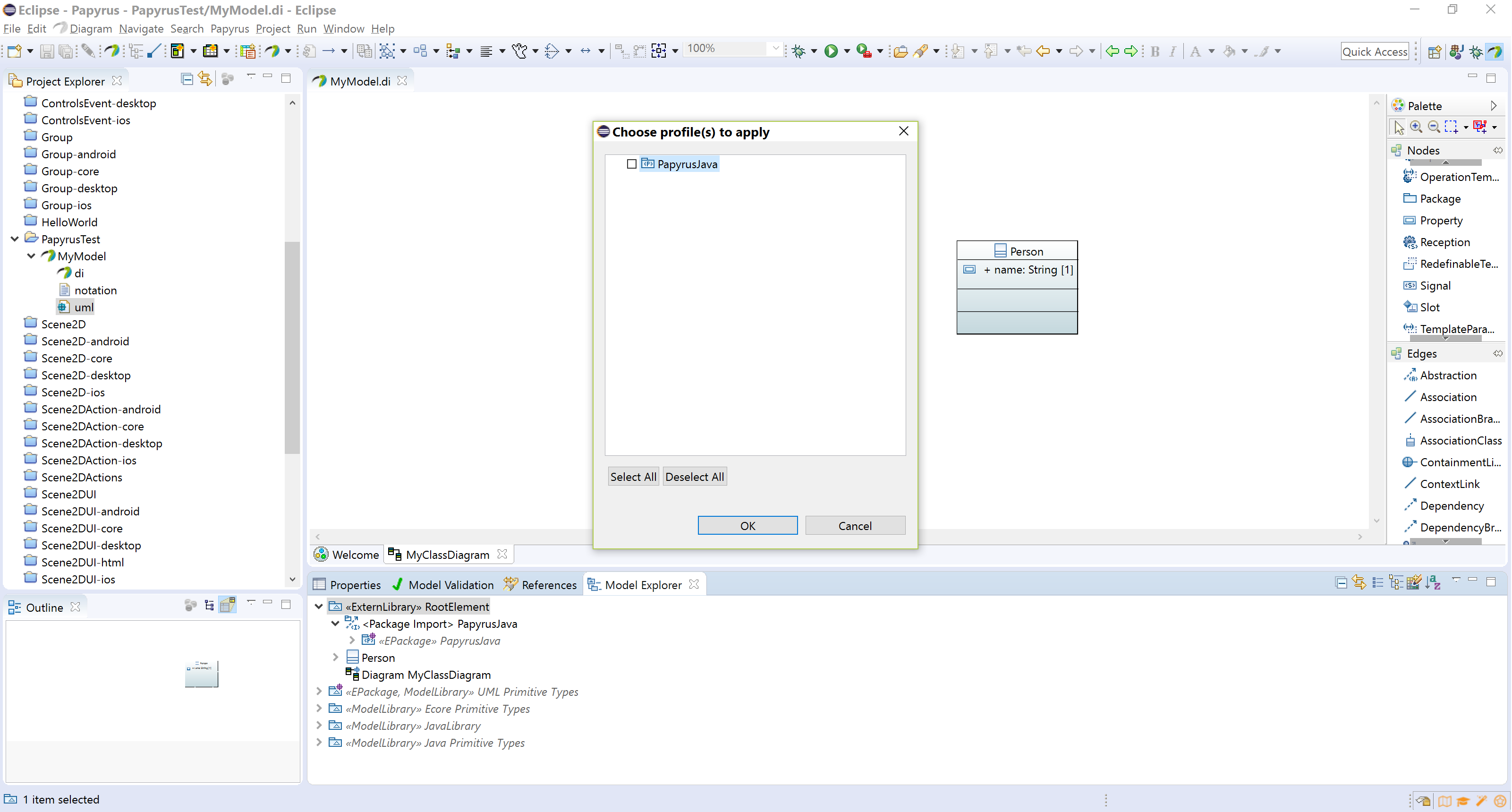The height and width of the screenshot is (812, 1512).
Task: Click the Save toolbar icon
Action: (46, 51)
